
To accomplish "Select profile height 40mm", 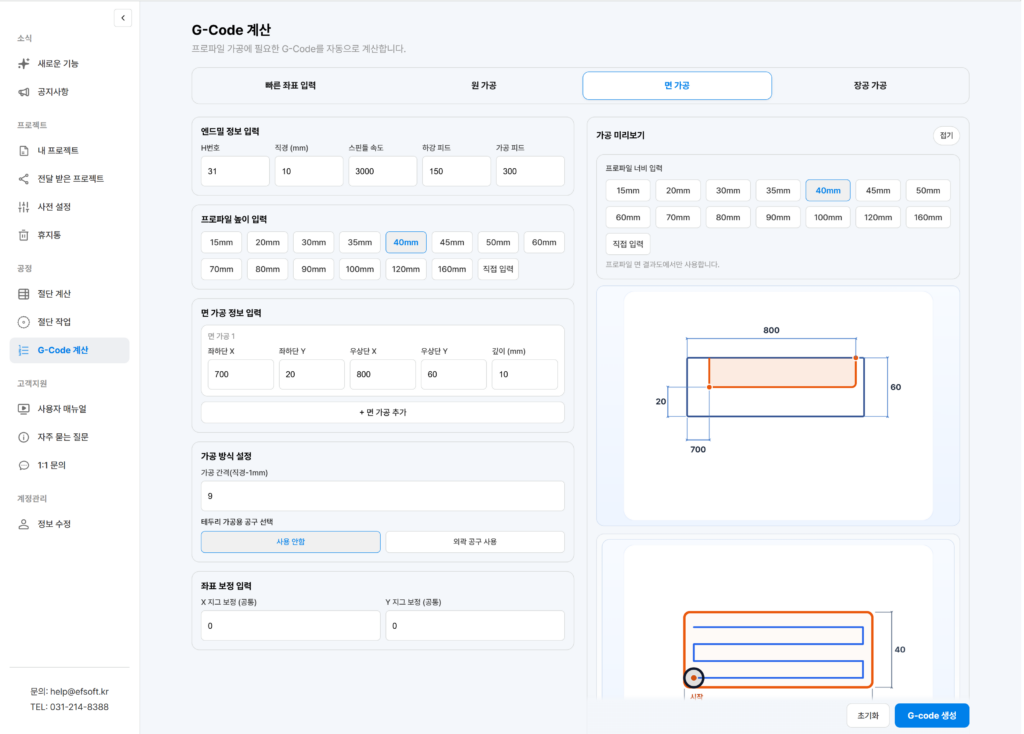I will 406,242.
